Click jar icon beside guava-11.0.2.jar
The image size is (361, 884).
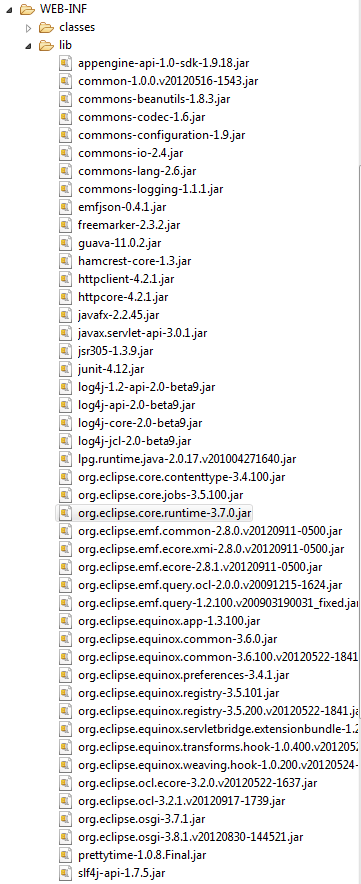coord(65,243)
